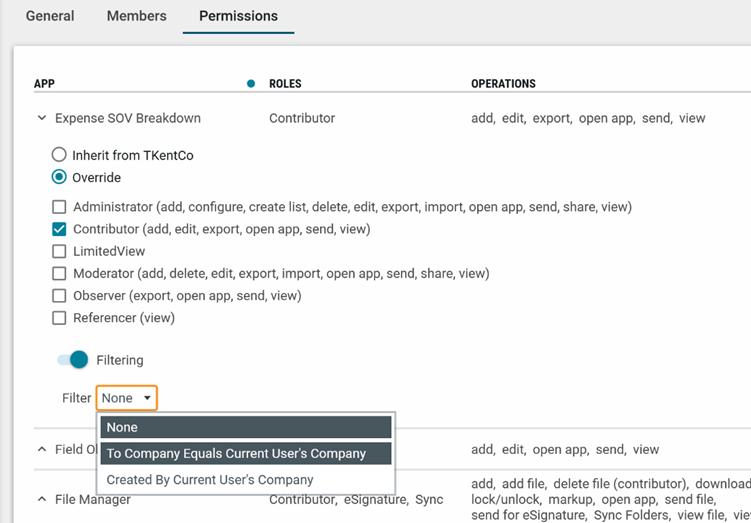Enable the LimitedView role checkbox
Viewport: 751px width, 523px height.
pos(60,252)
